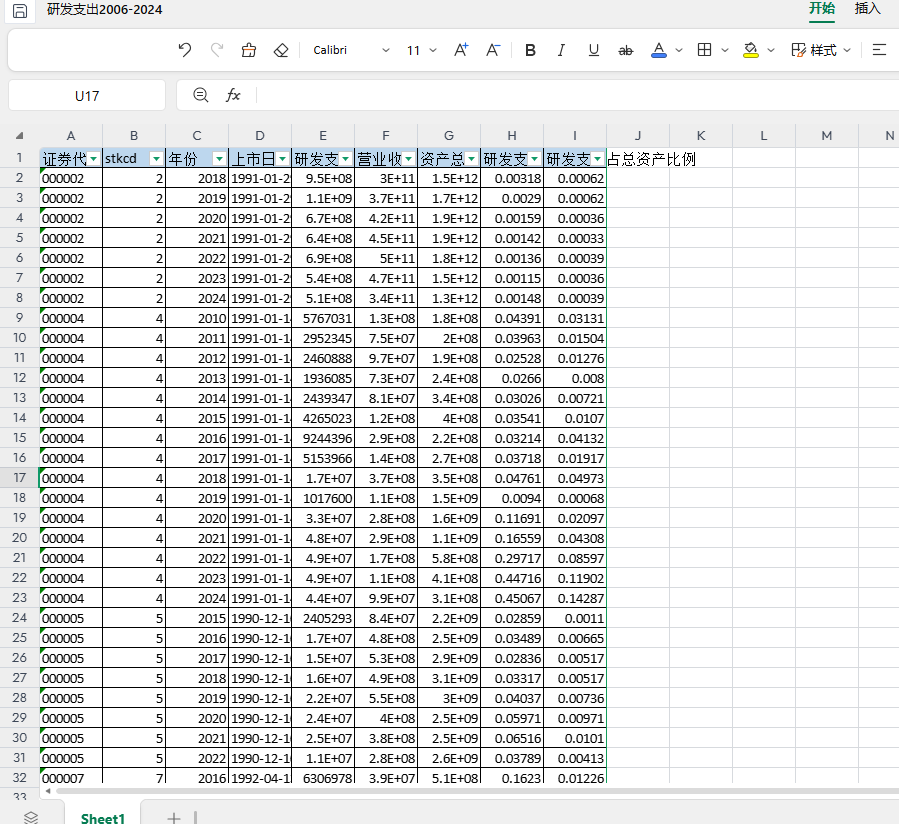The width and height of the screenshot is (899, 824).
Task: Click the 样式 styles button
Action: pyautogui.click(x=822, y=50)
